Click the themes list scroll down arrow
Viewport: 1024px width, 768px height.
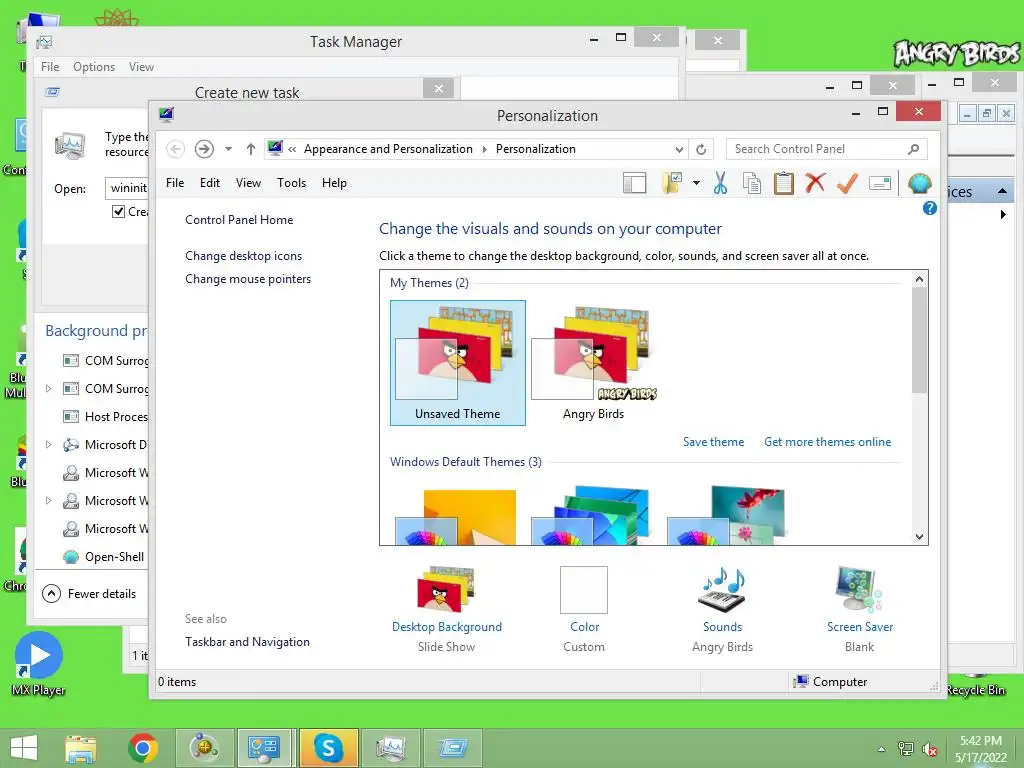tap(919, 537)
